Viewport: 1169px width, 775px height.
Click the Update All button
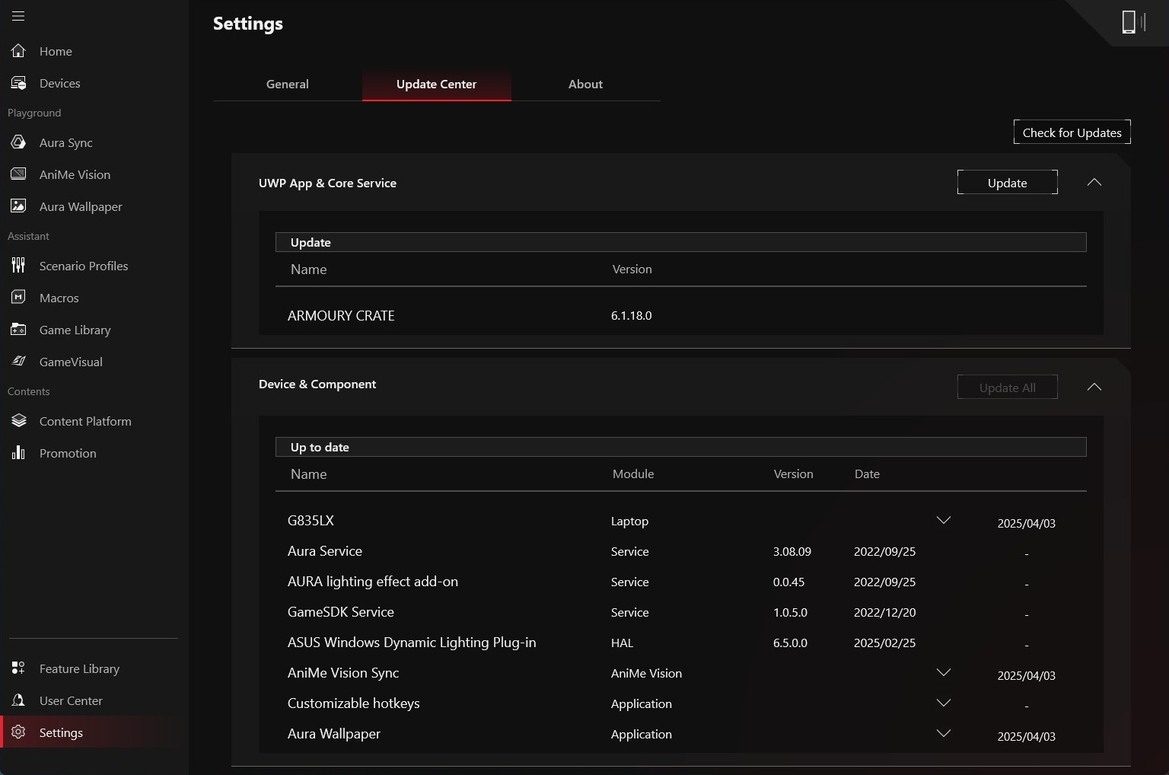1007,388
